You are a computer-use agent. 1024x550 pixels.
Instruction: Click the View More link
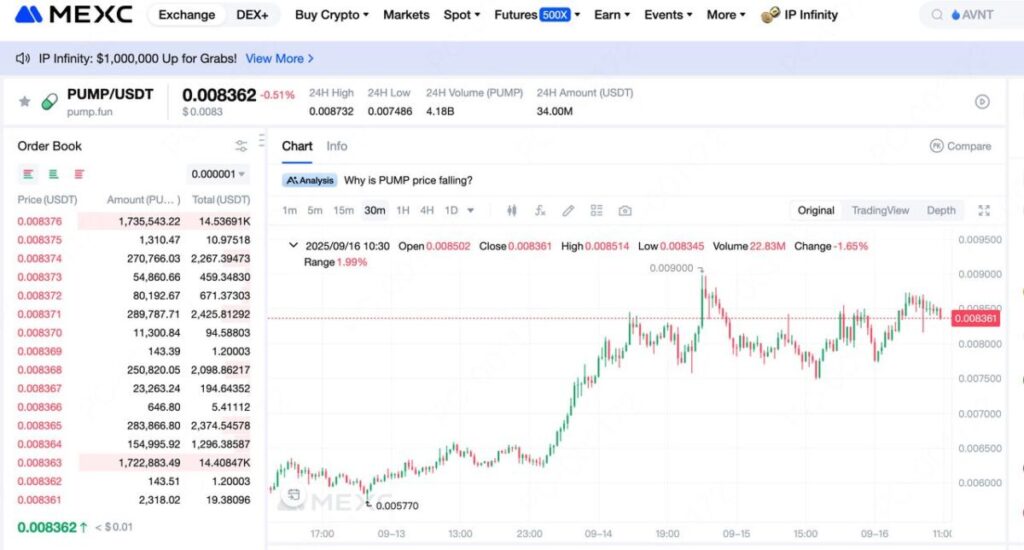(x=280, y=58)
